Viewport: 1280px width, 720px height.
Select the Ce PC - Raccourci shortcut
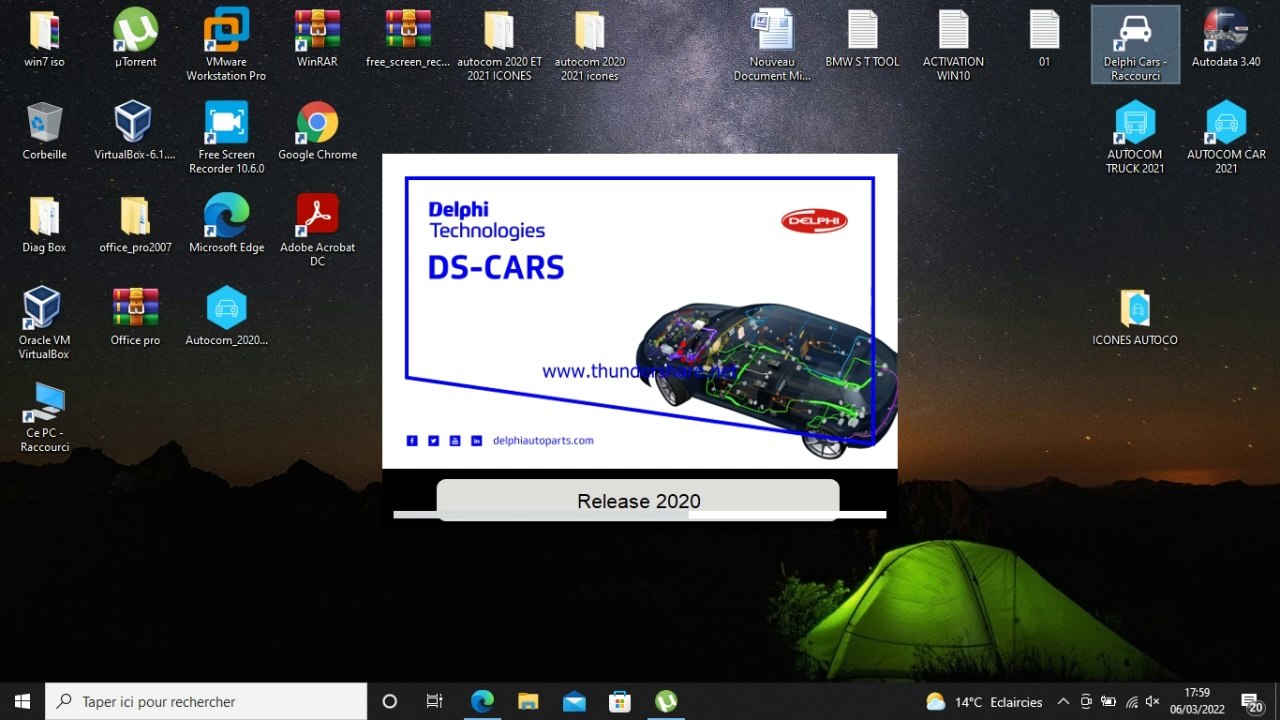click(x=44, y=417)
